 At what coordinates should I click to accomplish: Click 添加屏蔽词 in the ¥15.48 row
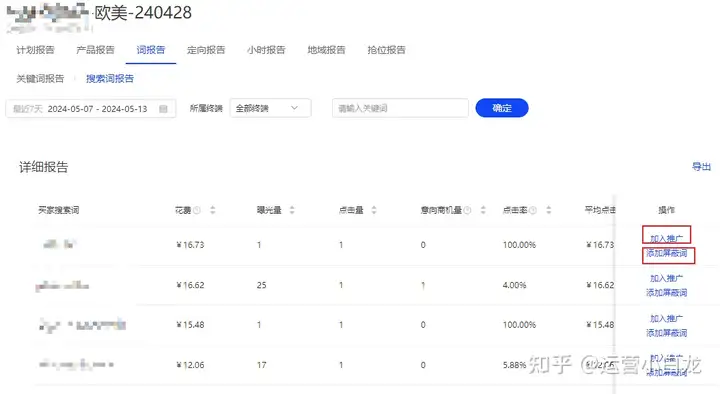pyautogui.click(x=667, y=333)
